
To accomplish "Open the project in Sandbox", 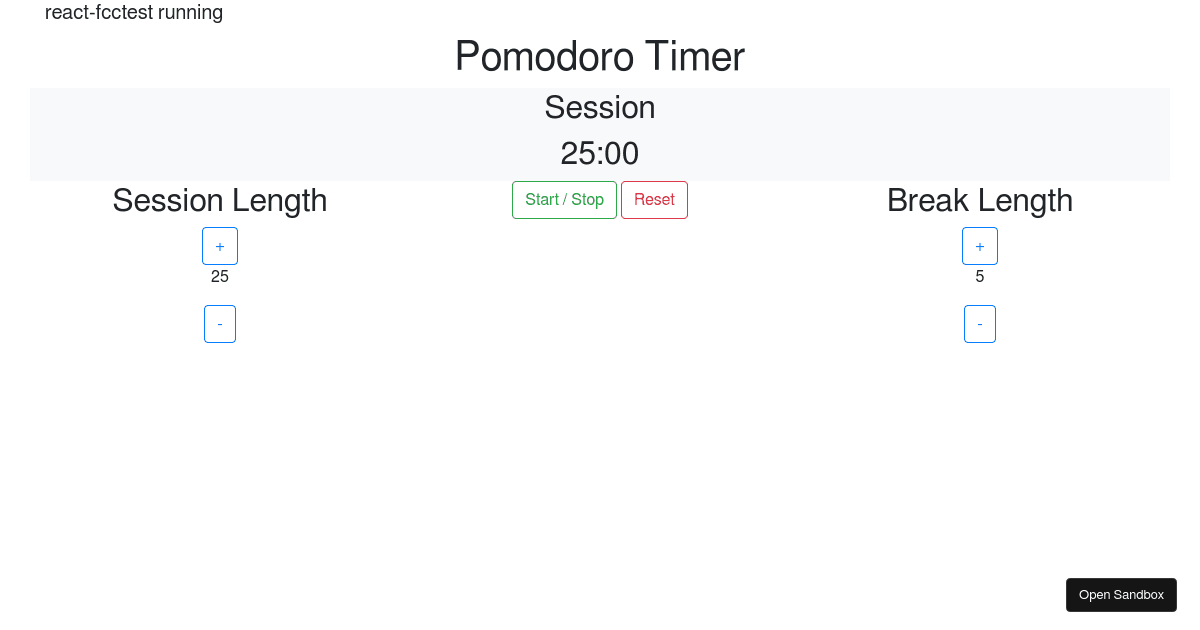I will 1121,594.
